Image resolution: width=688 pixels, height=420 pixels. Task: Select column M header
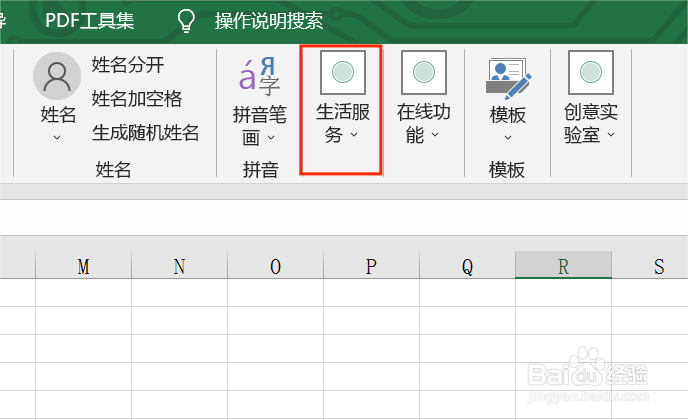pos(83,265)
